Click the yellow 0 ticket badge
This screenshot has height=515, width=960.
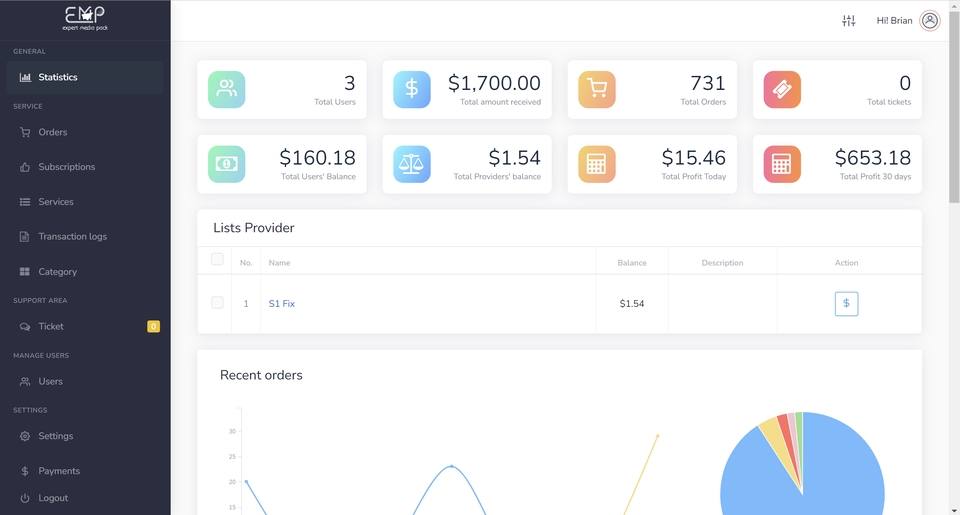point(154,326)
